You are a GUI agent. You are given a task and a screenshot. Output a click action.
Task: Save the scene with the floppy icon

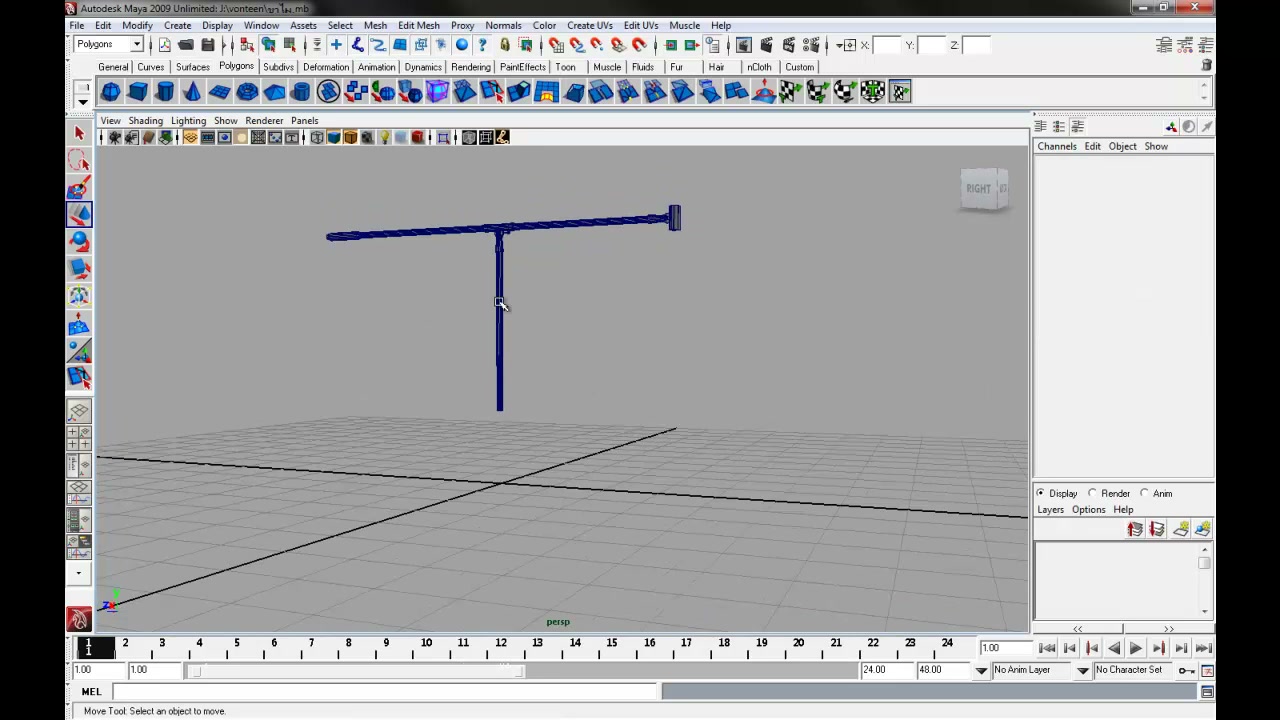[x=207, y=45]
